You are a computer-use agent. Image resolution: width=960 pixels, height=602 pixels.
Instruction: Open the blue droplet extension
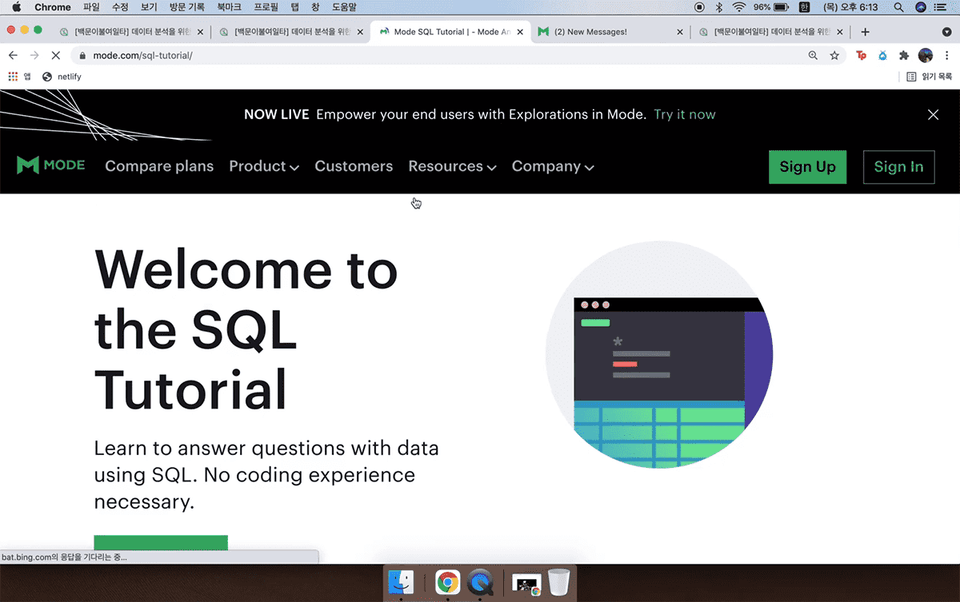pos(882,55)
